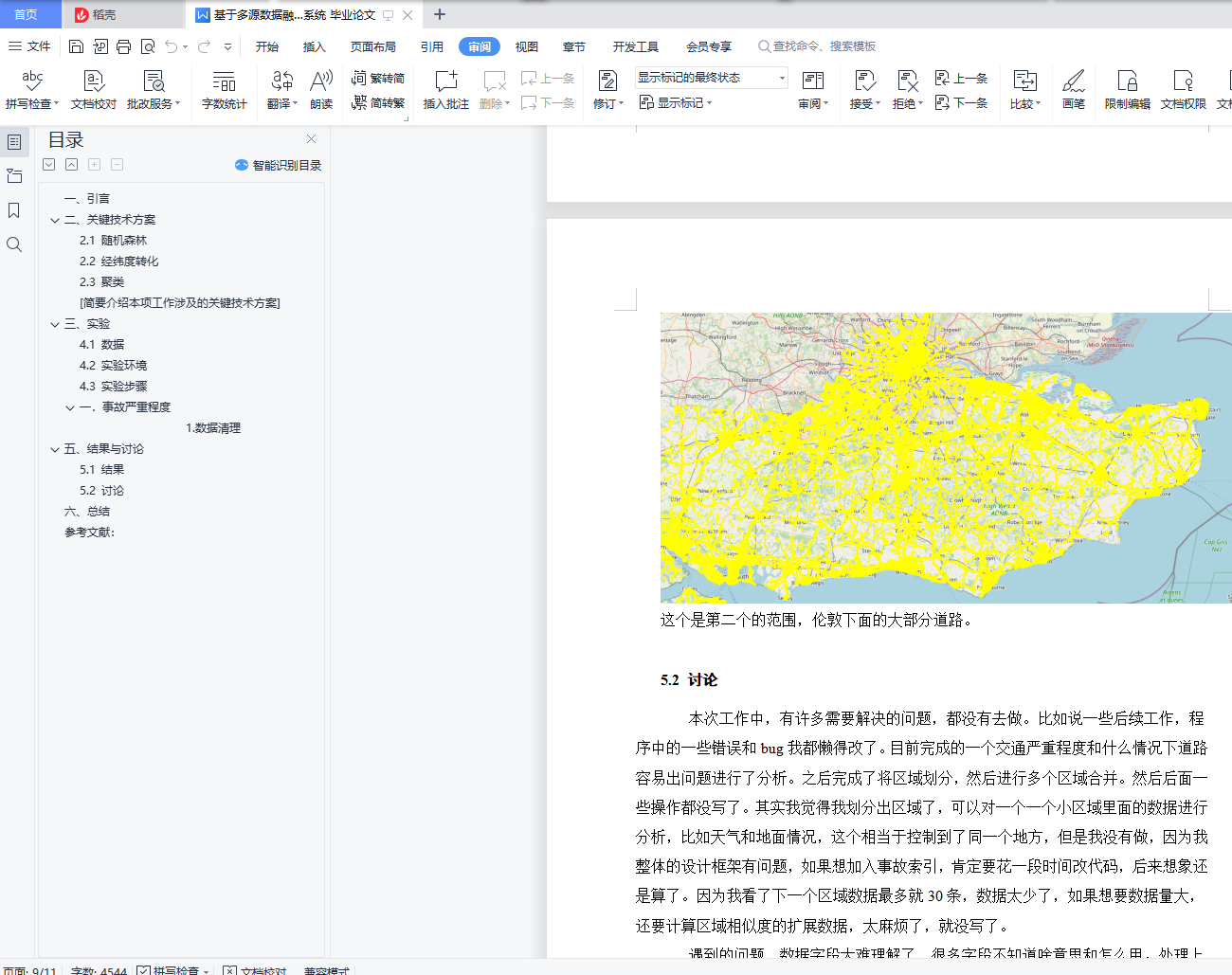Image resolution: width=1232 pixels, height=975 pixels.
Task: Click 智能识别目录 button
Action: click(x=278, y=165)
